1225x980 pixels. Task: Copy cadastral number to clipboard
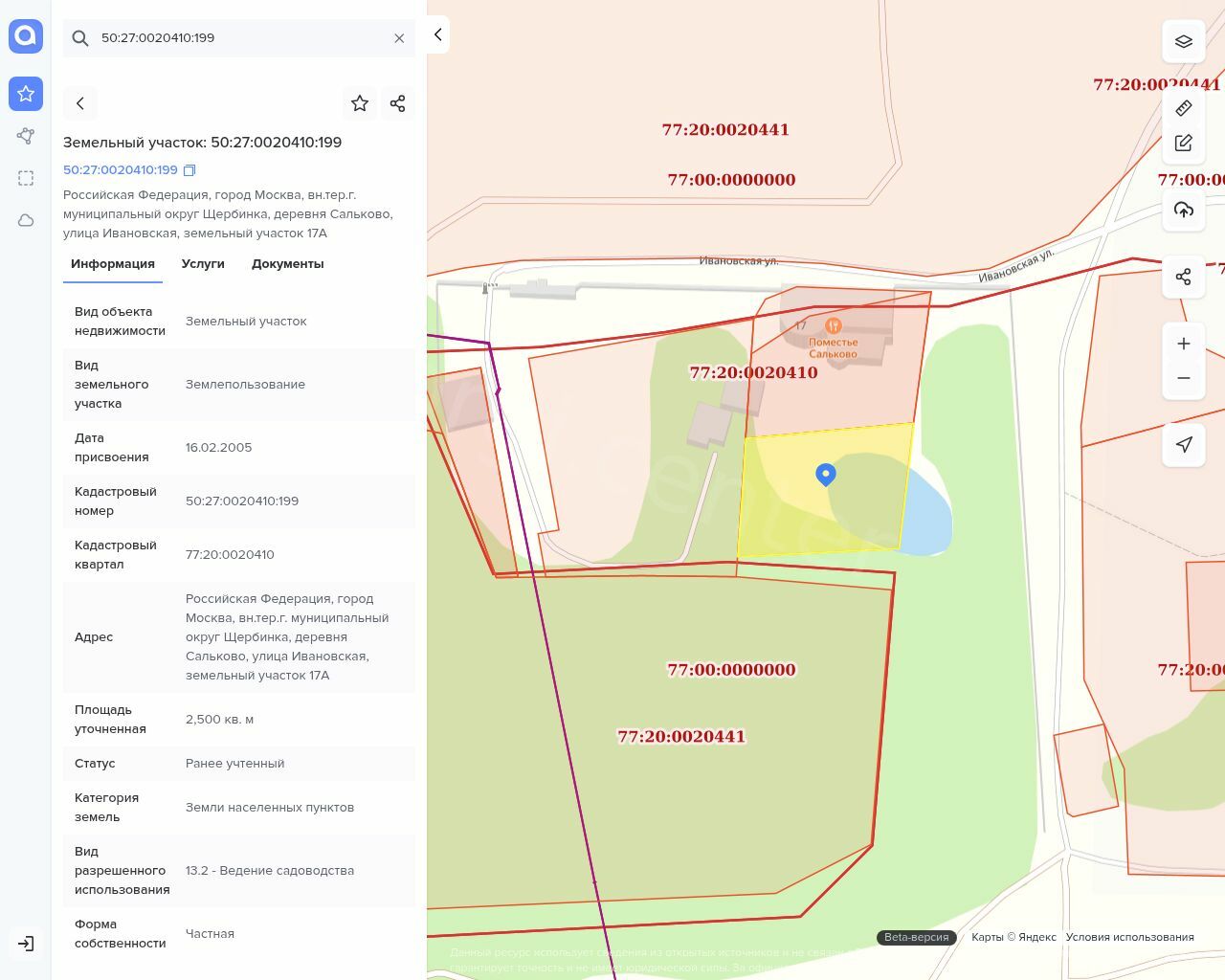coord(189,170)
